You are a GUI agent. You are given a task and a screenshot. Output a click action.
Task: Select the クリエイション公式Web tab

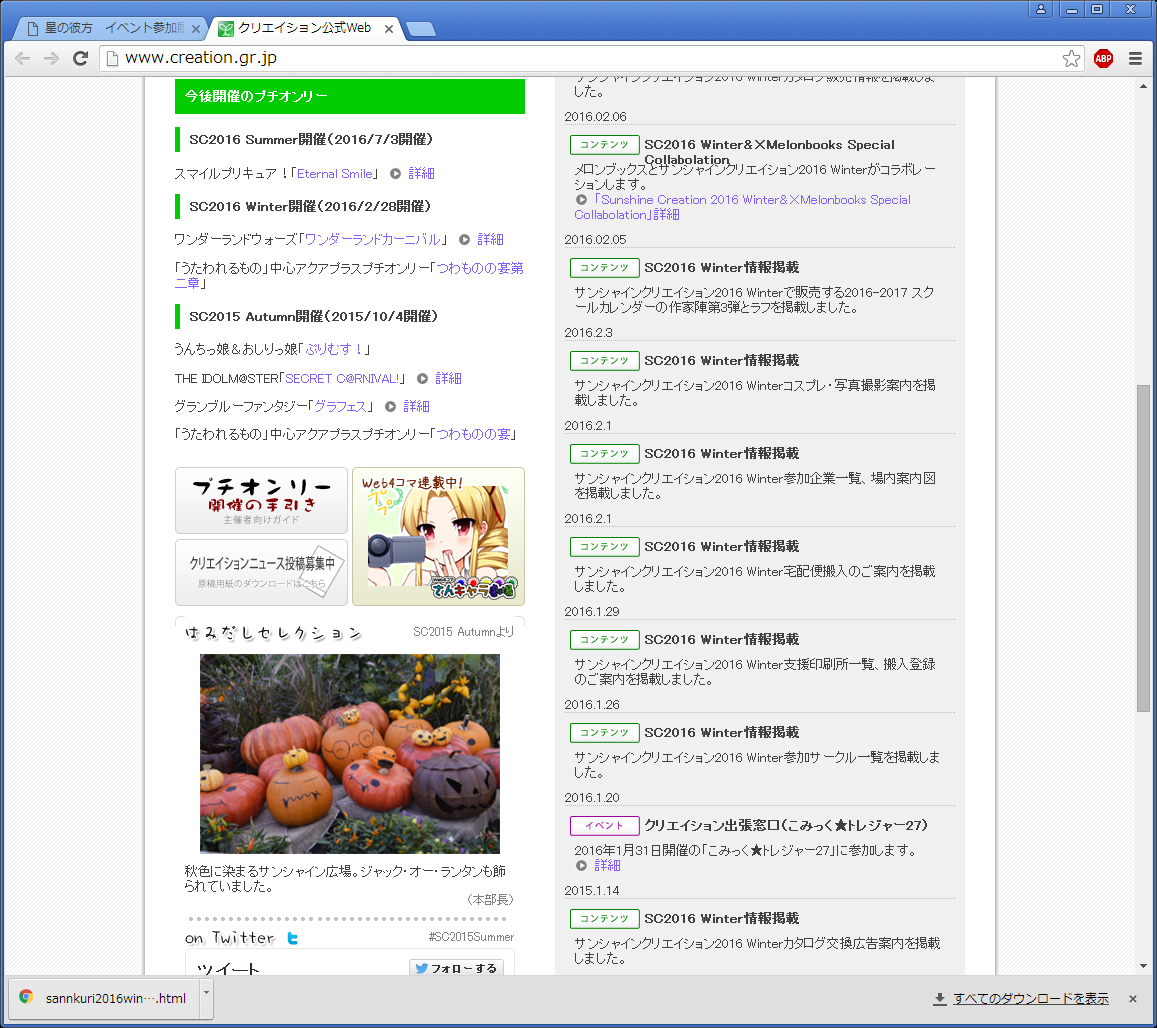[304, 28]
